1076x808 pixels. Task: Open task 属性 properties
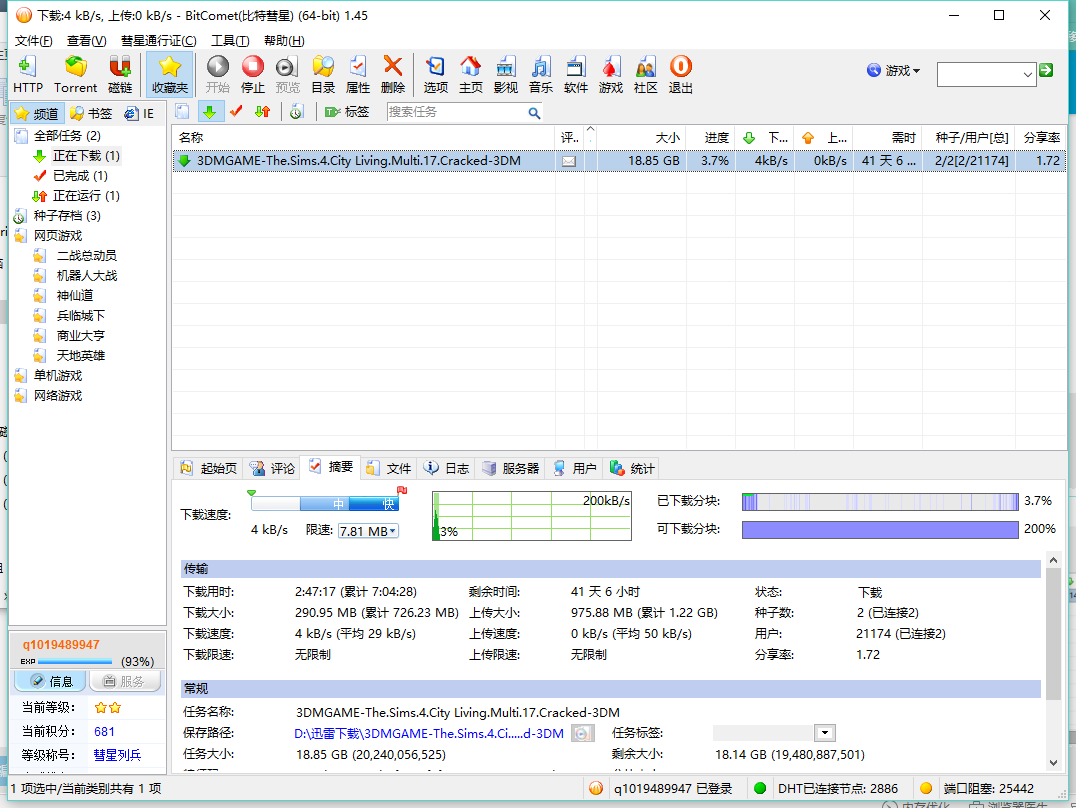click(358, 74)
